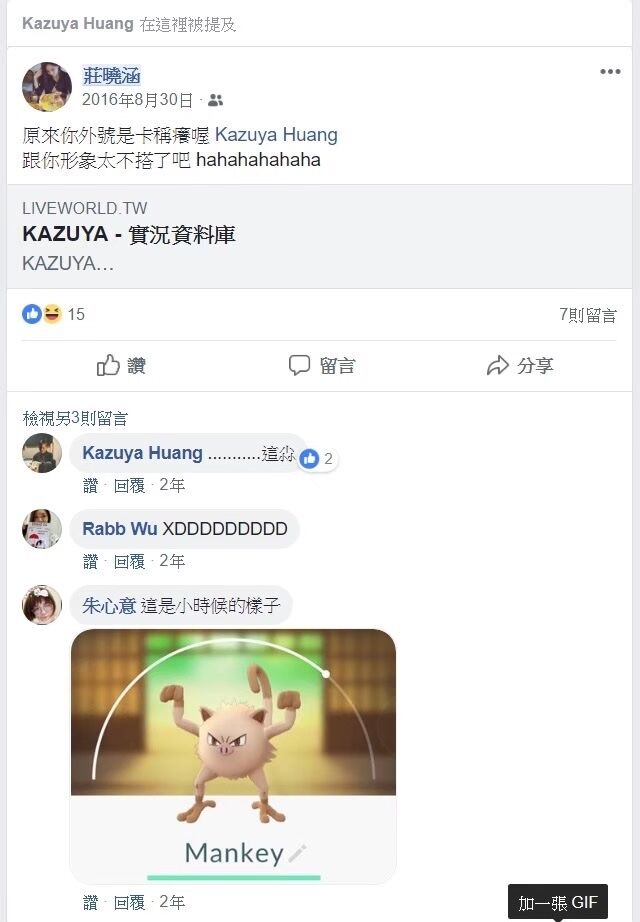Click the speech bubble 留言 comment icon
Viewport: 640px width, 922px height.
[x=299, y=365]
